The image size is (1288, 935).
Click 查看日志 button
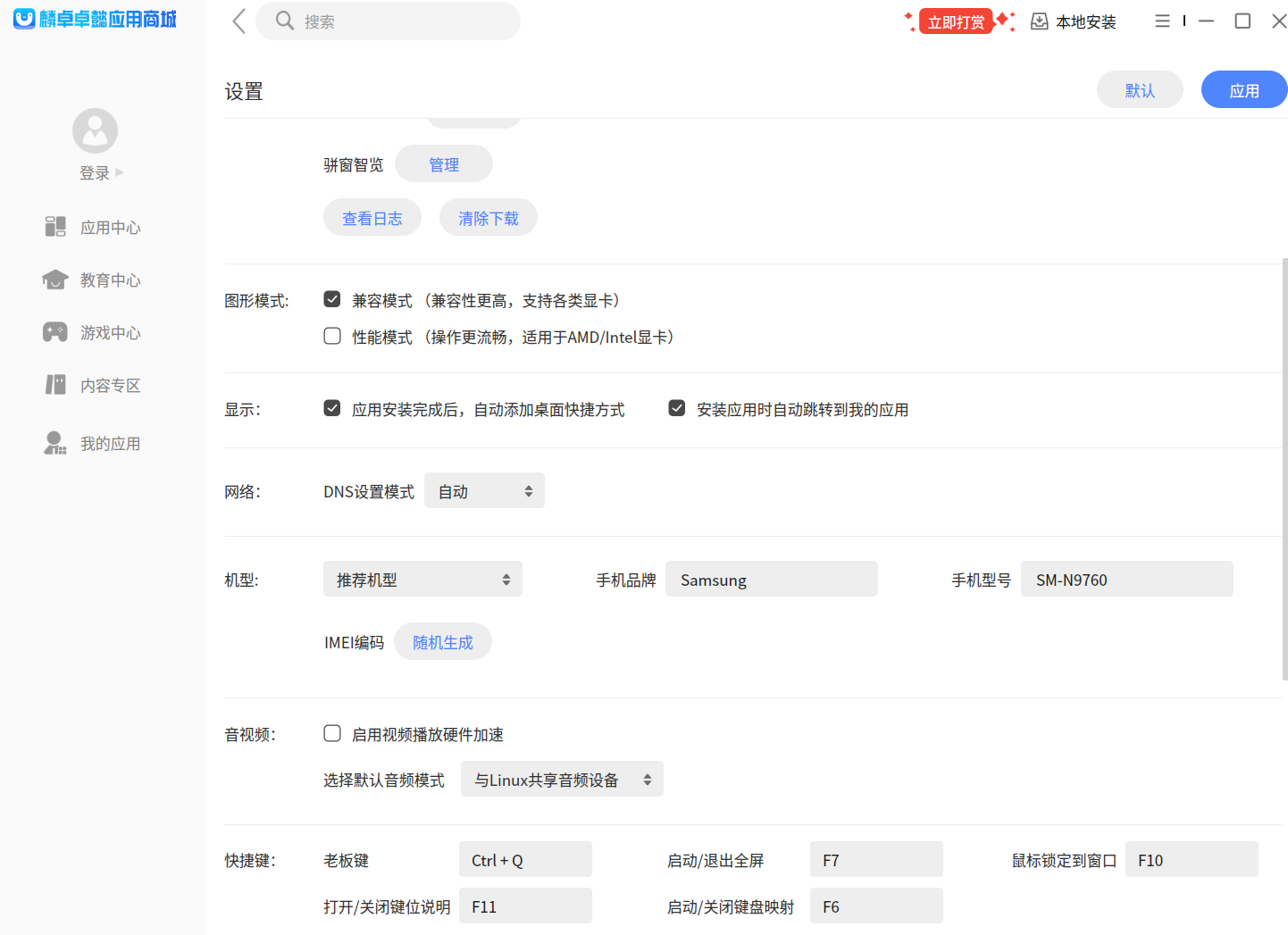(x=372, y=217)
